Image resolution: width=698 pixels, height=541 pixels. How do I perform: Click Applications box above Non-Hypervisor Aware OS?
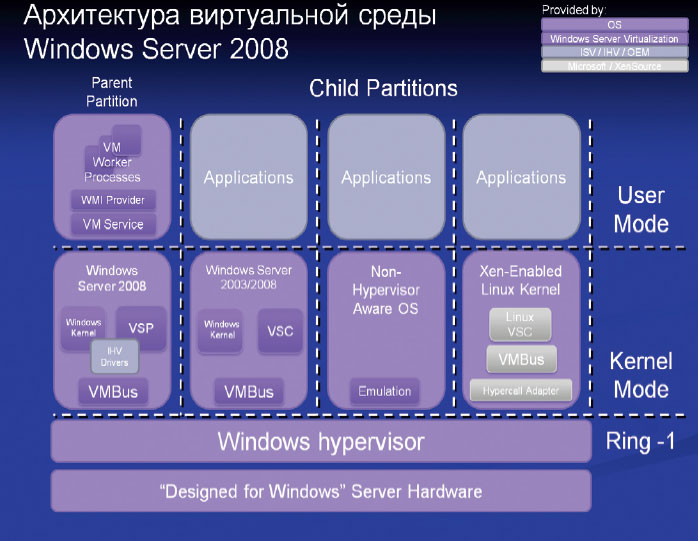pyautogui.click(x=385, y=178)
